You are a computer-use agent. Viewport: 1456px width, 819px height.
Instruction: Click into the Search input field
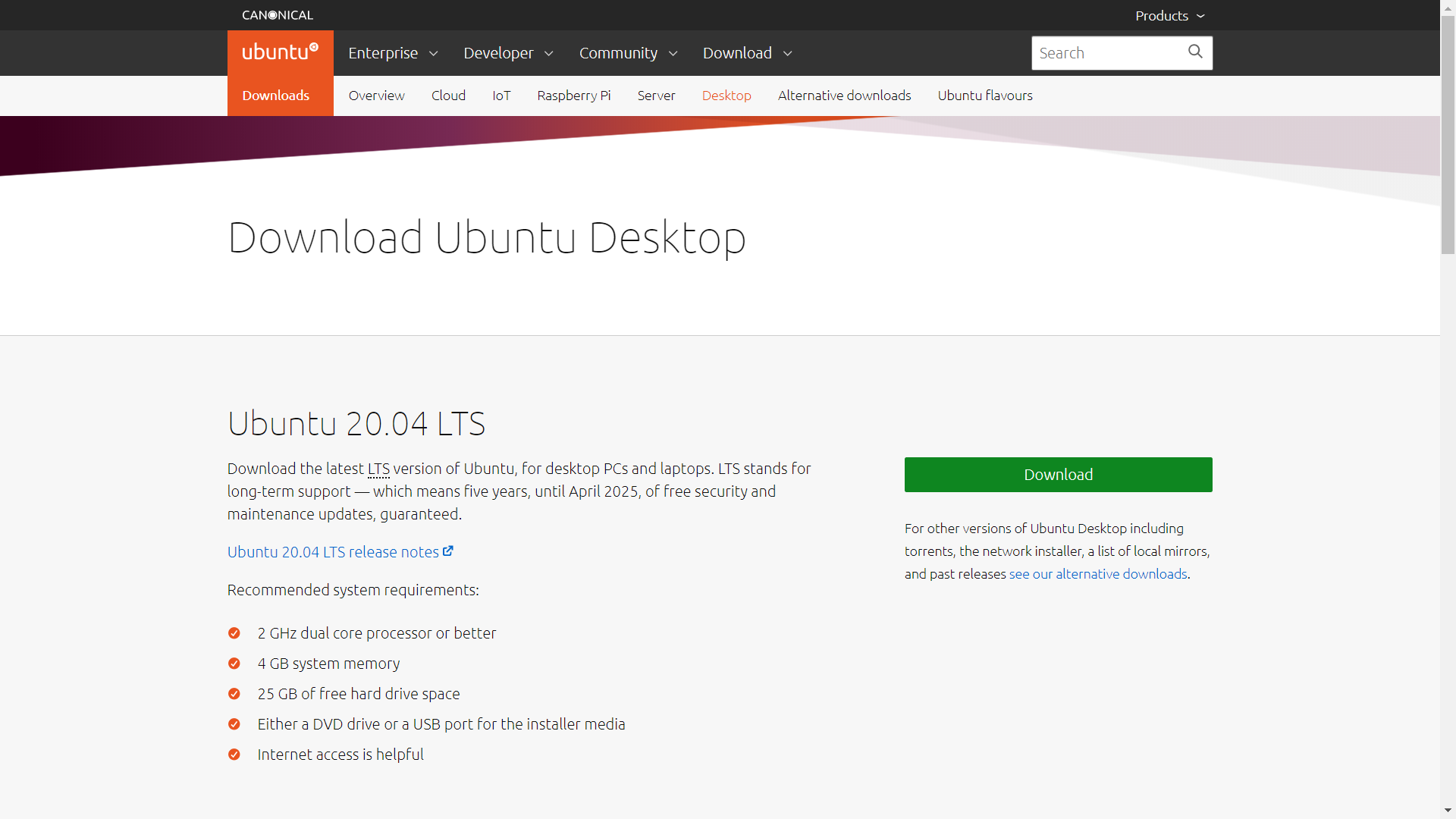coord(1107,53)
